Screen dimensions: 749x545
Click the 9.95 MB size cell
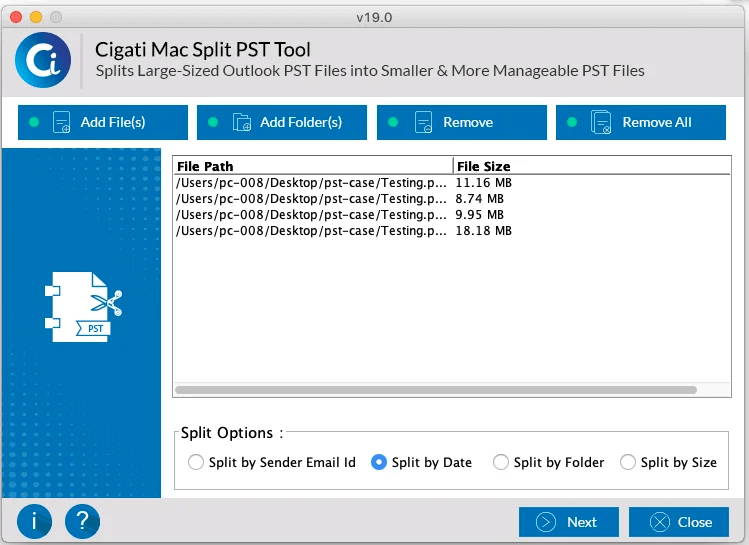pyautogui.click(x=480, y=215)
